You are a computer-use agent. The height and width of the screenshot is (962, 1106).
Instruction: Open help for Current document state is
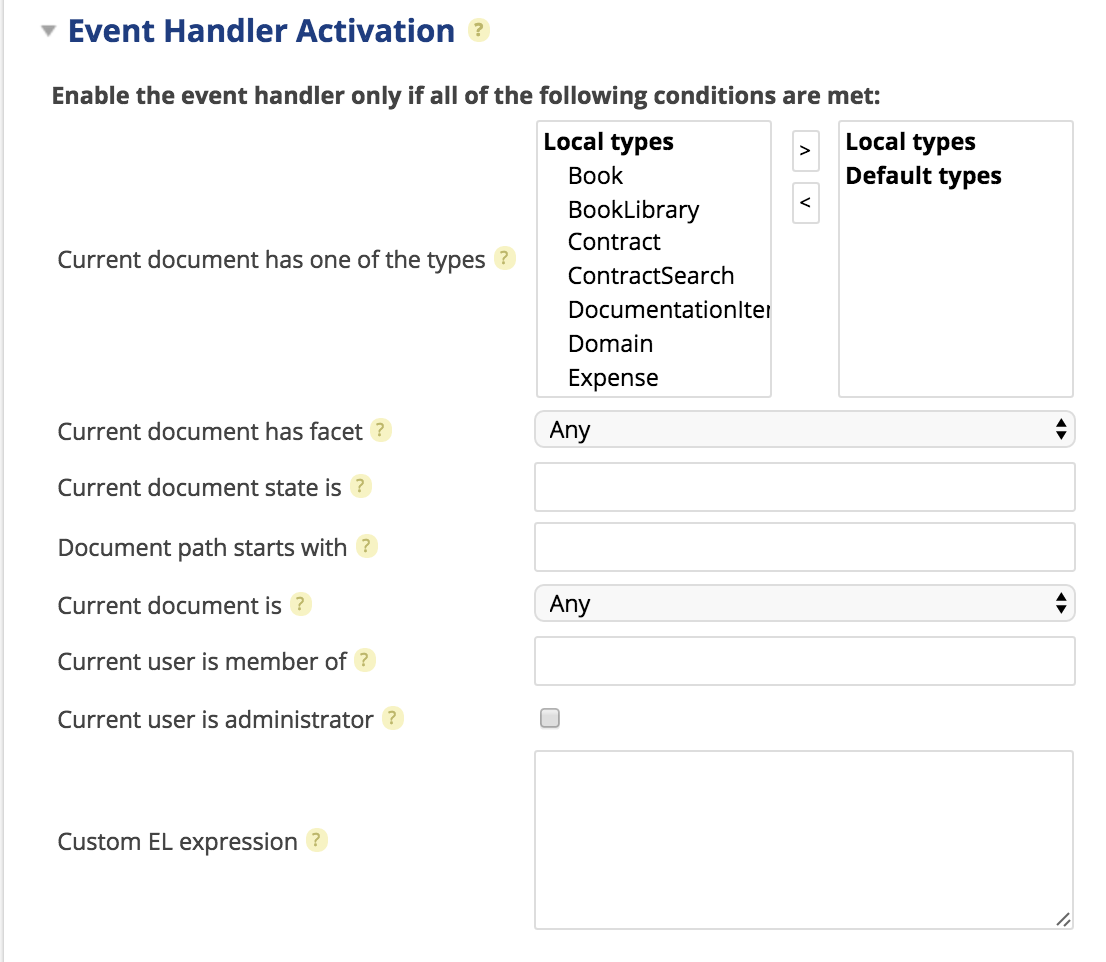(x=362, y=485)
